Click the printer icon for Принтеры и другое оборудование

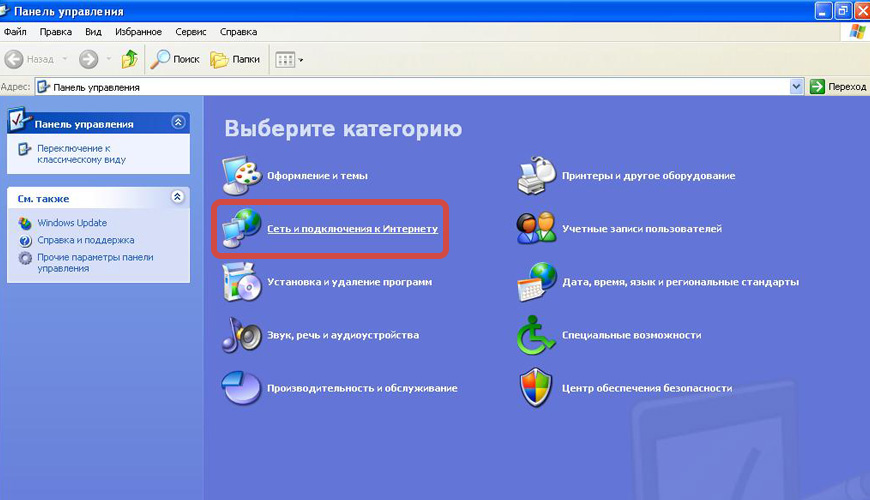[537, 176]
